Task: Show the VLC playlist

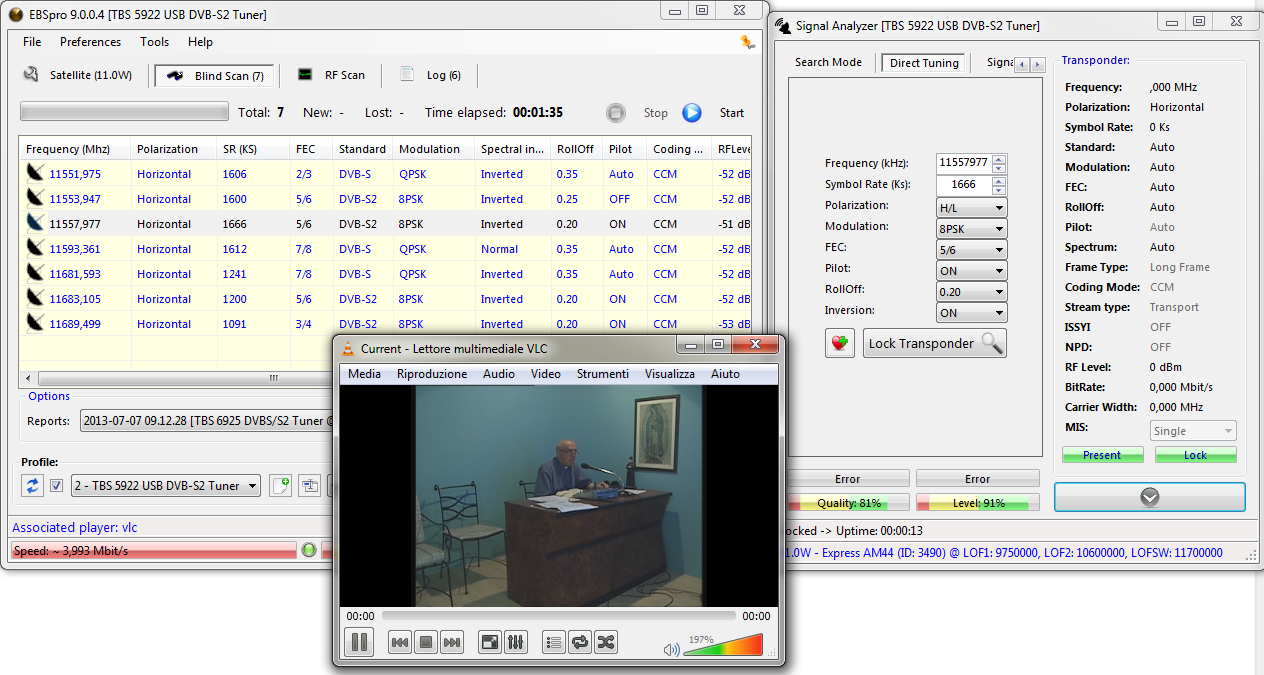Action: tap(554, 642)
